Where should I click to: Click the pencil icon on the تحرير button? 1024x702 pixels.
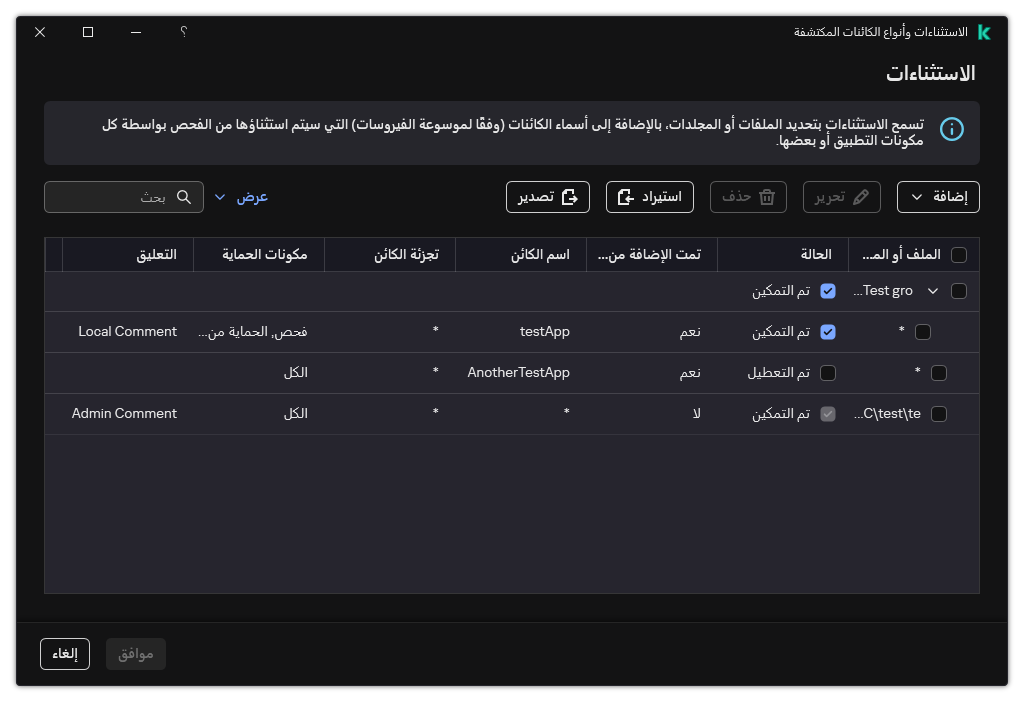[862, 197]
